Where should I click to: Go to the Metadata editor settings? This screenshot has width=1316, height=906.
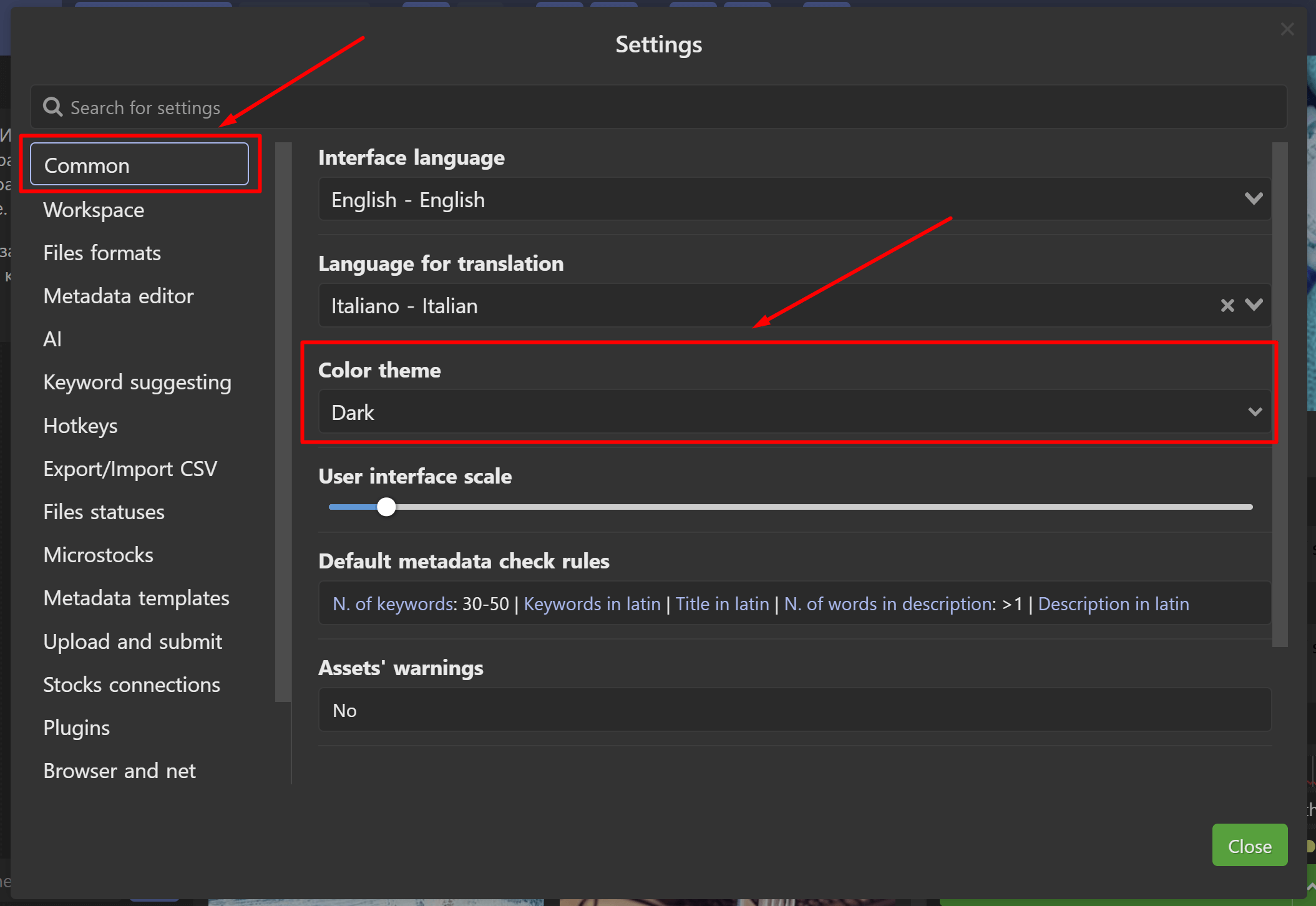(x=119, y=296)
